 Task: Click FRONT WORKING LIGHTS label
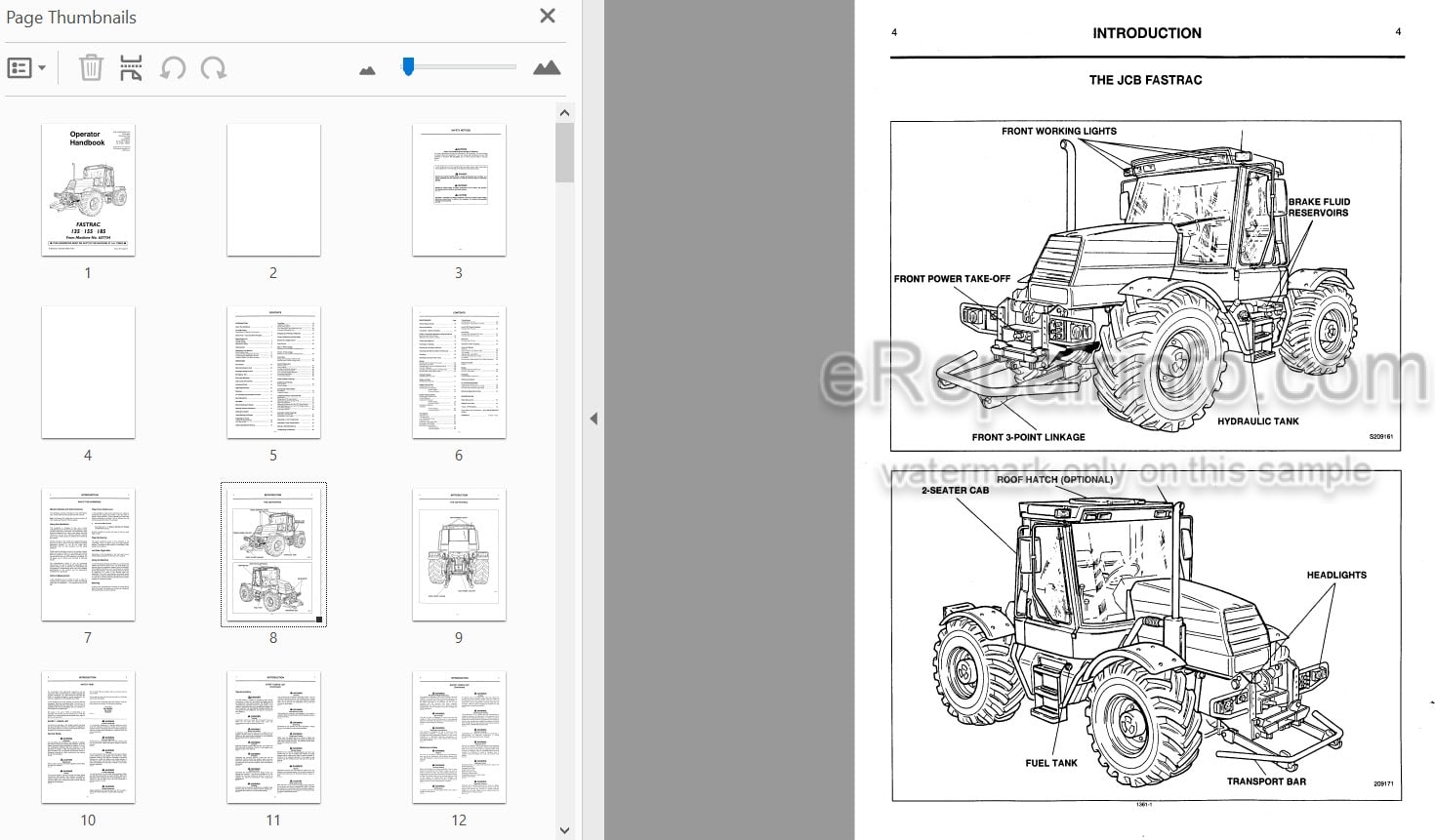(x=1059, y=131)
